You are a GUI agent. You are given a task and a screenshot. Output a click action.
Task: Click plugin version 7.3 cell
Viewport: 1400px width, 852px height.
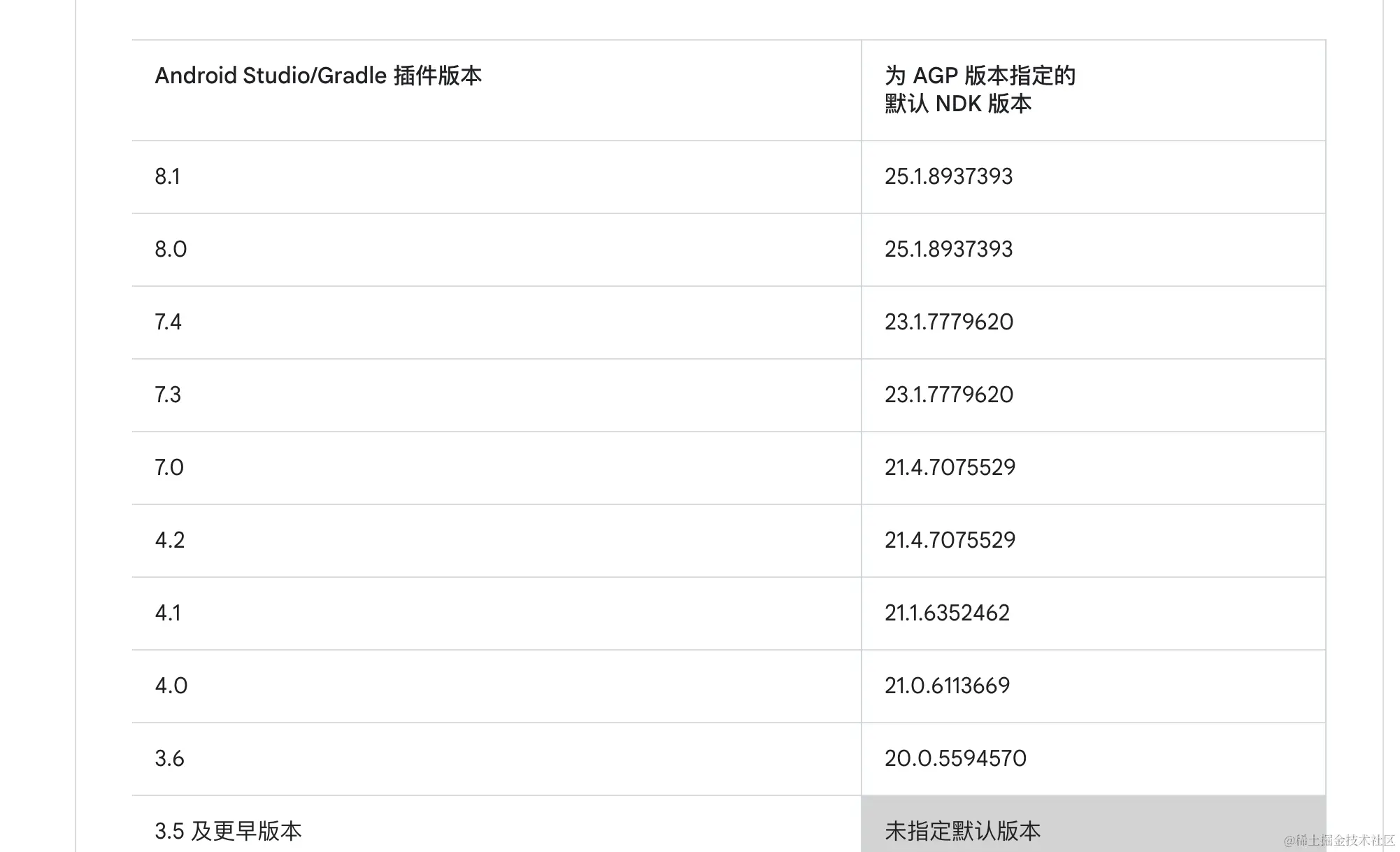coord(168,395)
